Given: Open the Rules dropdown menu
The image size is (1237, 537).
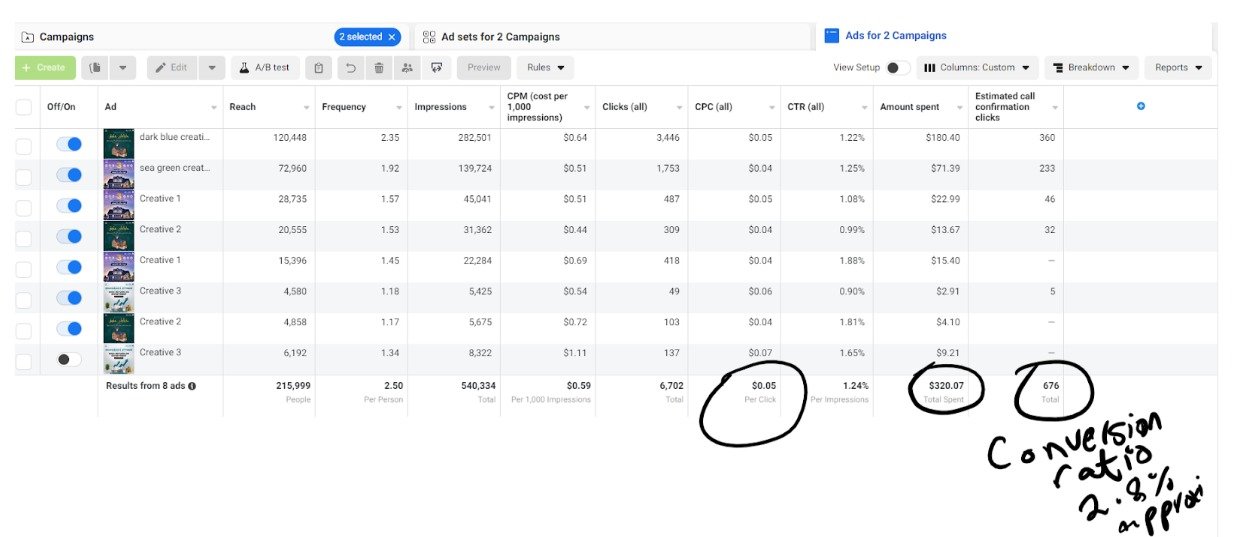Looking at the screenshot, I should 545,68.
